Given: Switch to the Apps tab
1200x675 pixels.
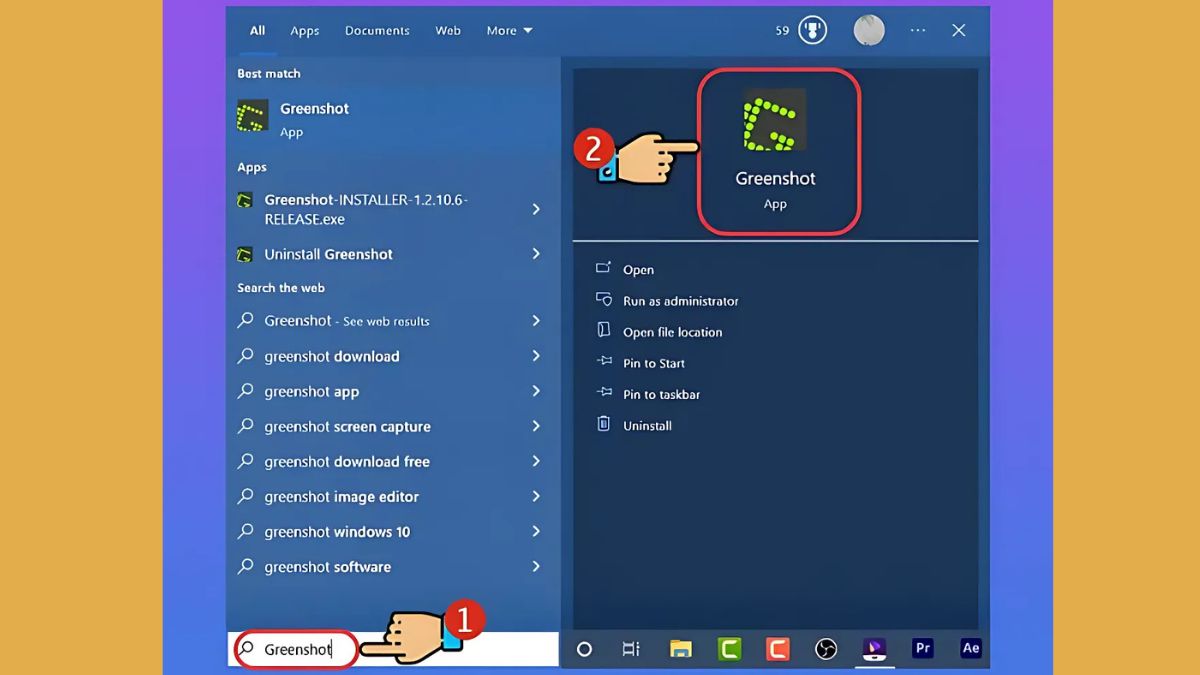Looking at the screenshot, I should coord(305,31).
